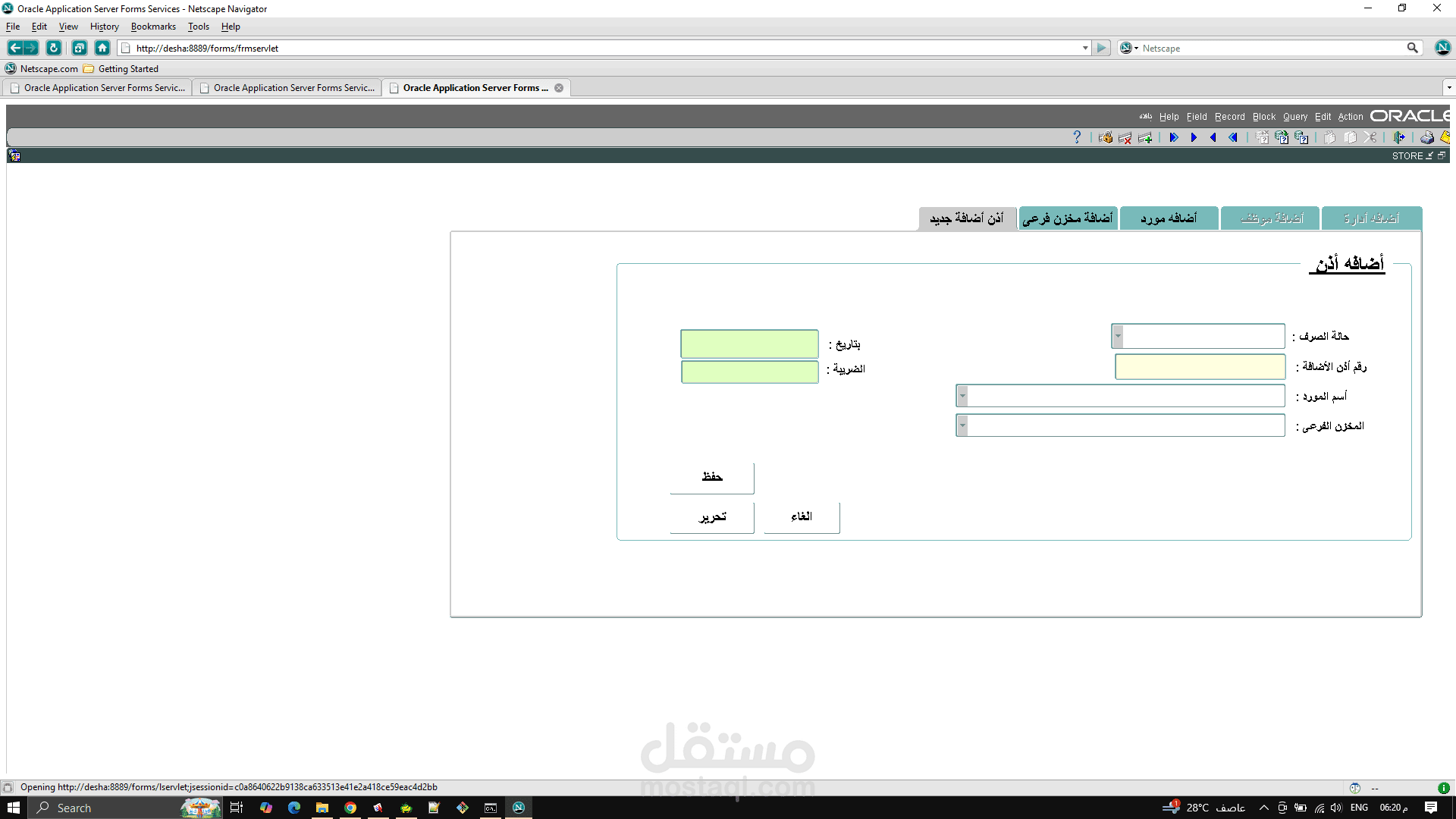Click the Execute Query database icon
1456x819 pixels.
(x=1282, y=137)
